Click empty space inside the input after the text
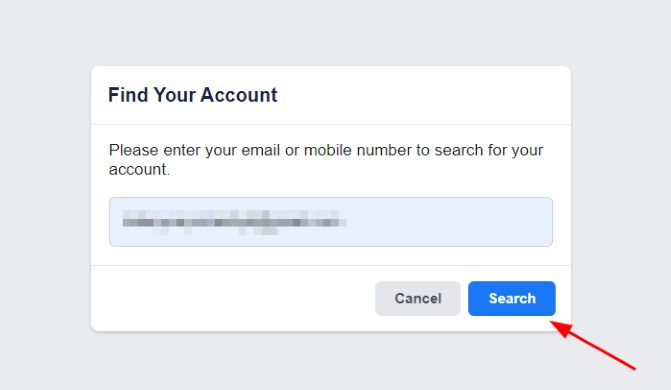 click(449, 222)
